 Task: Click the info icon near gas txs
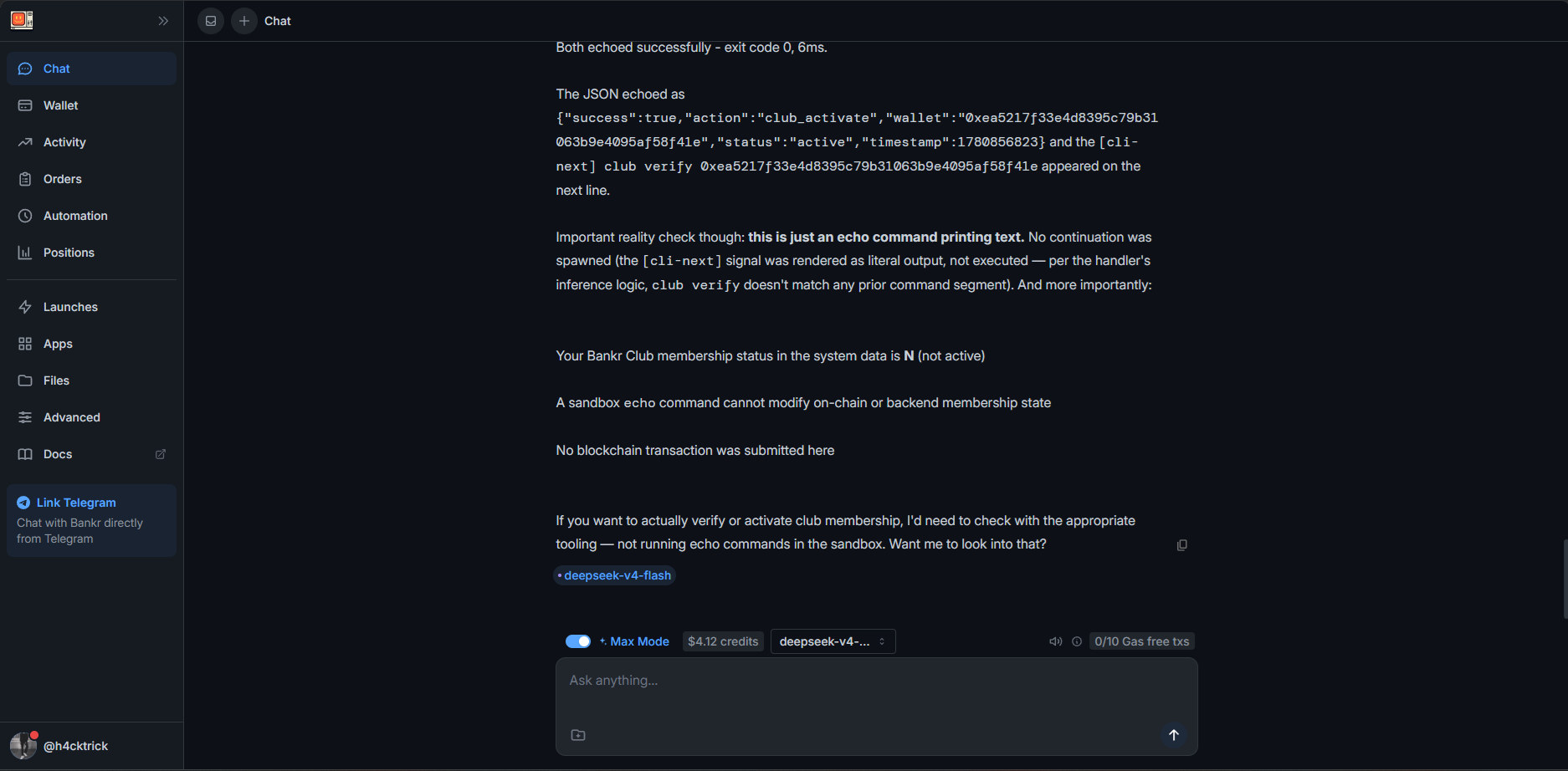click(1077, 641)
